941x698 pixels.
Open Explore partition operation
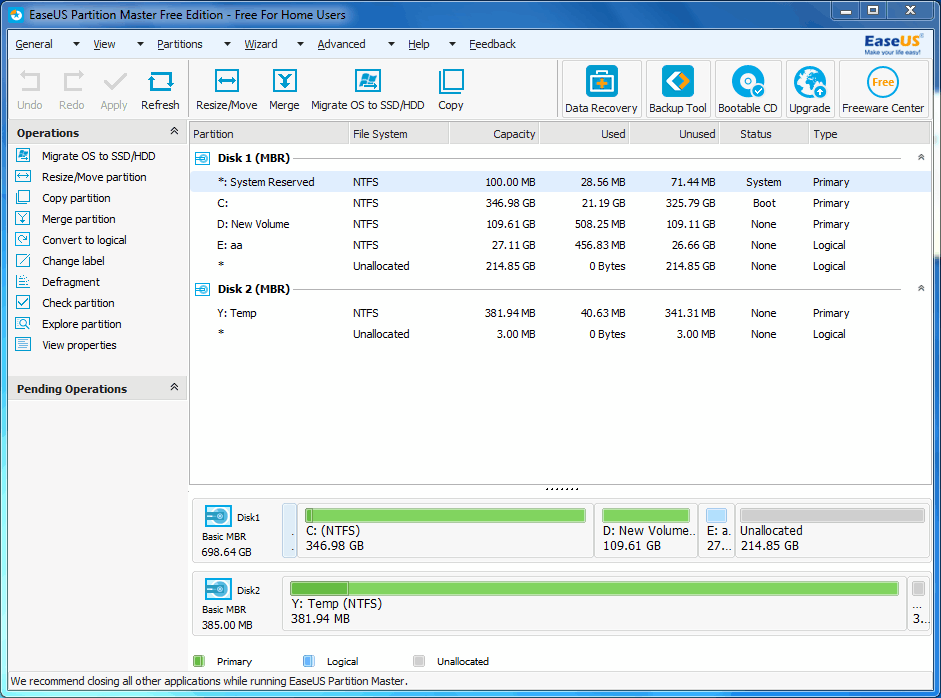(x=82, y=324)
